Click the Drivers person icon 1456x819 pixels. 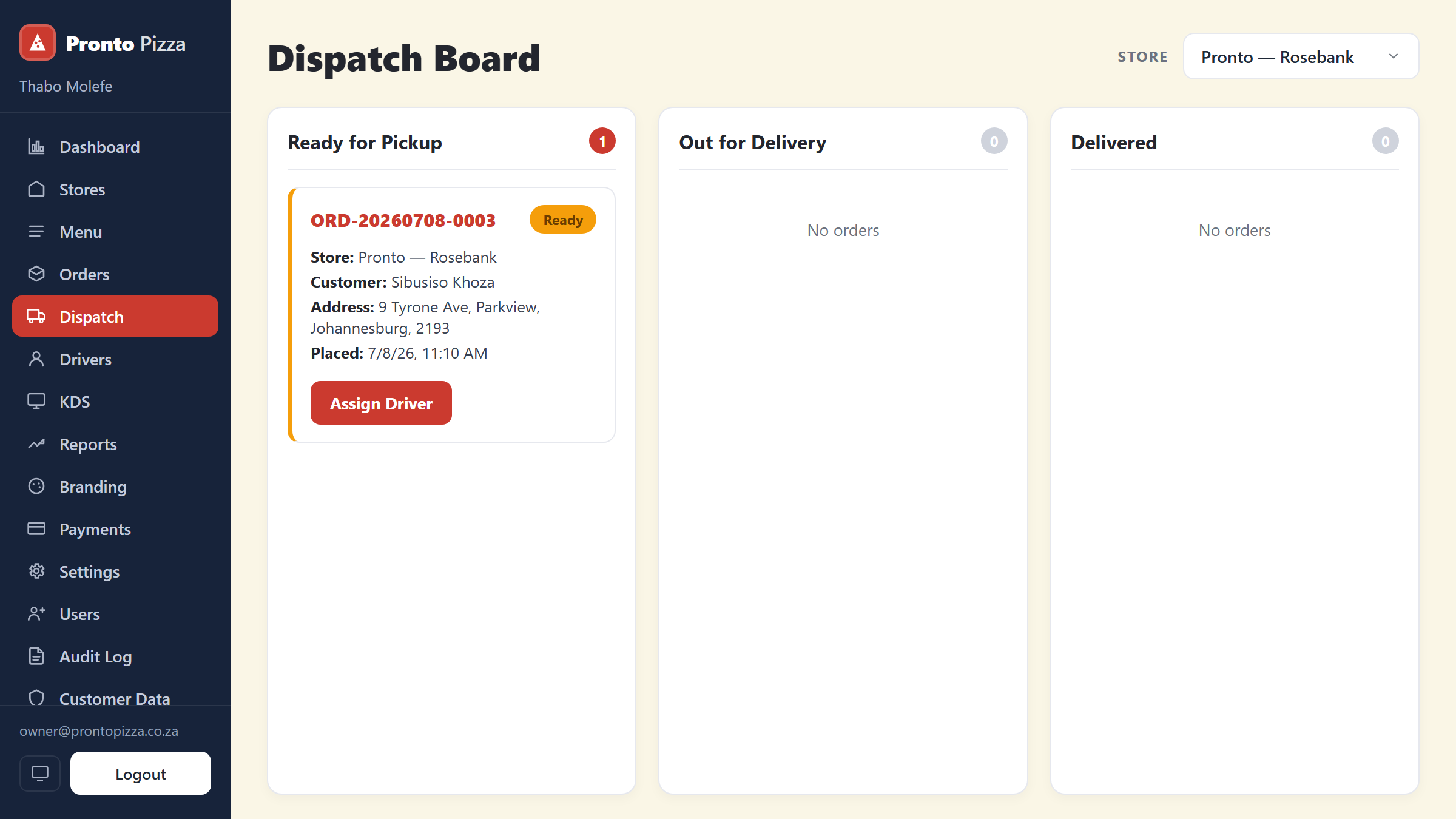tap(36, 359)
